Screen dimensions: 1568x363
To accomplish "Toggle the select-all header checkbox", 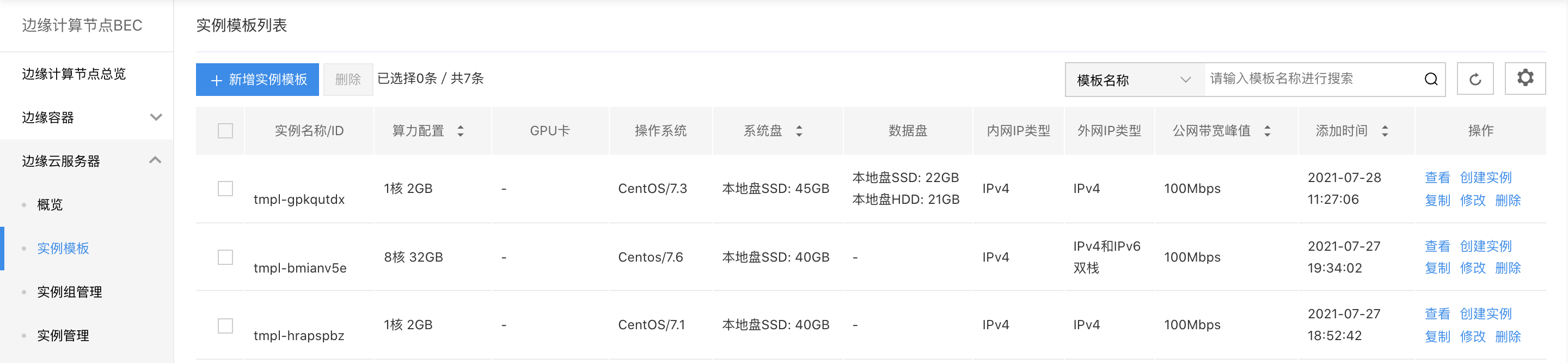I will [225, 131].
